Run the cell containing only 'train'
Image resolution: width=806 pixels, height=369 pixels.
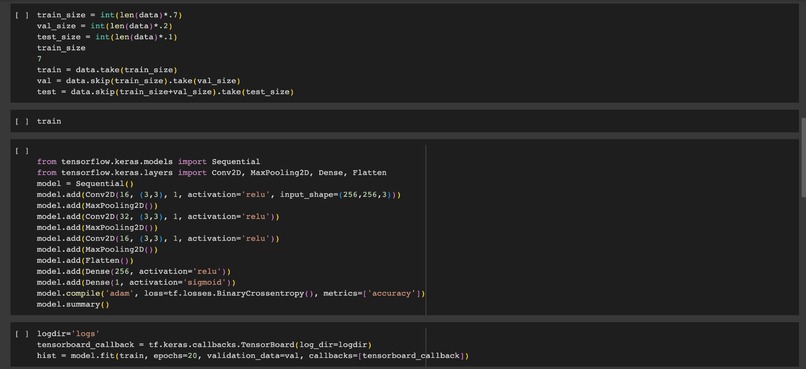point(22,121)
